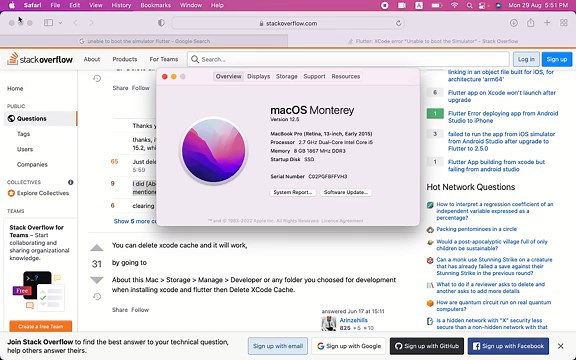This screenshot has width=576, height=360.
Task: Open Products menu in Stack Overflow header
Action: pos(125,59)
